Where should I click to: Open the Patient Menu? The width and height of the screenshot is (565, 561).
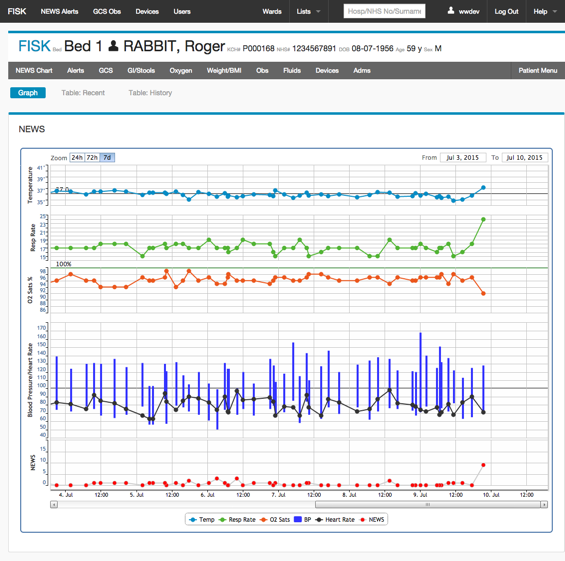click(x=538, y=71)
